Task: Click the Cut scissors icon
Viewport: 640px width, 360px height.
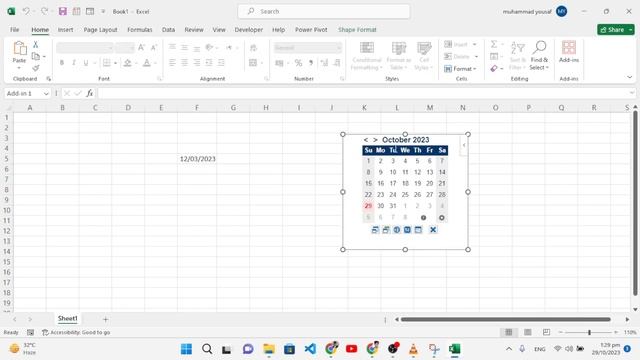Action: pyautogui.click(x=36, y=44)
